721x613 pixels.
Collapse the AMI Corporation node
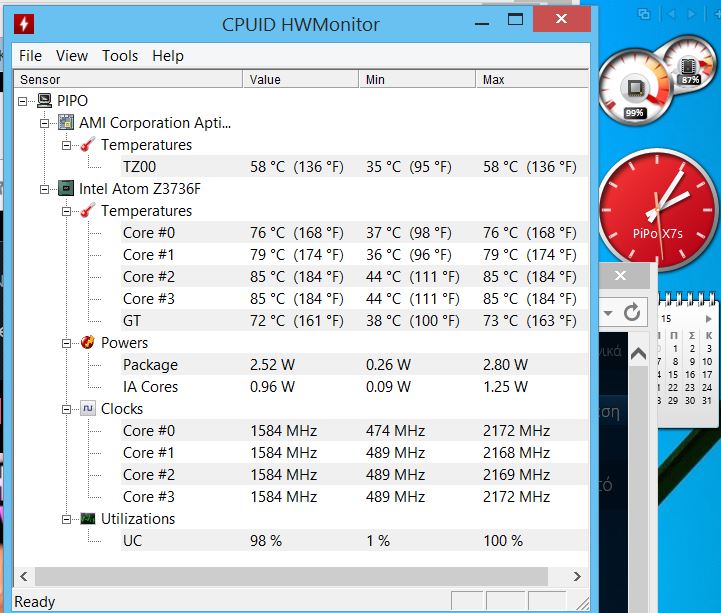tap(45, 123)
